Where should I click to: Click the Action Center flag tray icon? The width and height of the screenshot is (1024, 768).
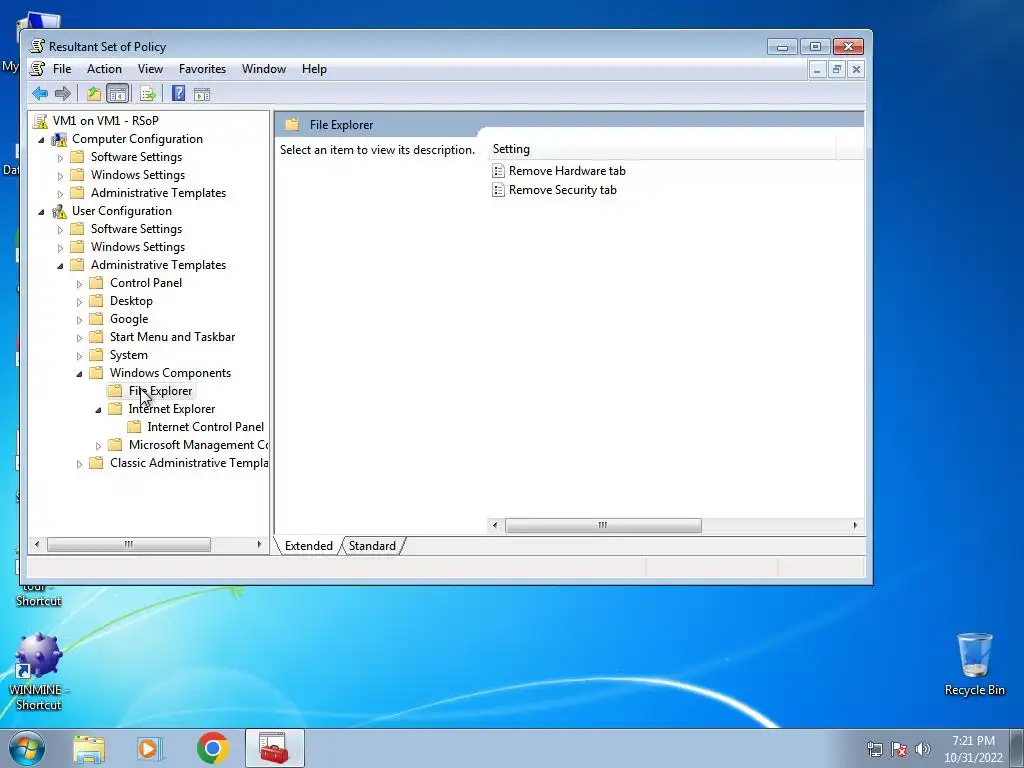point(899,749)
